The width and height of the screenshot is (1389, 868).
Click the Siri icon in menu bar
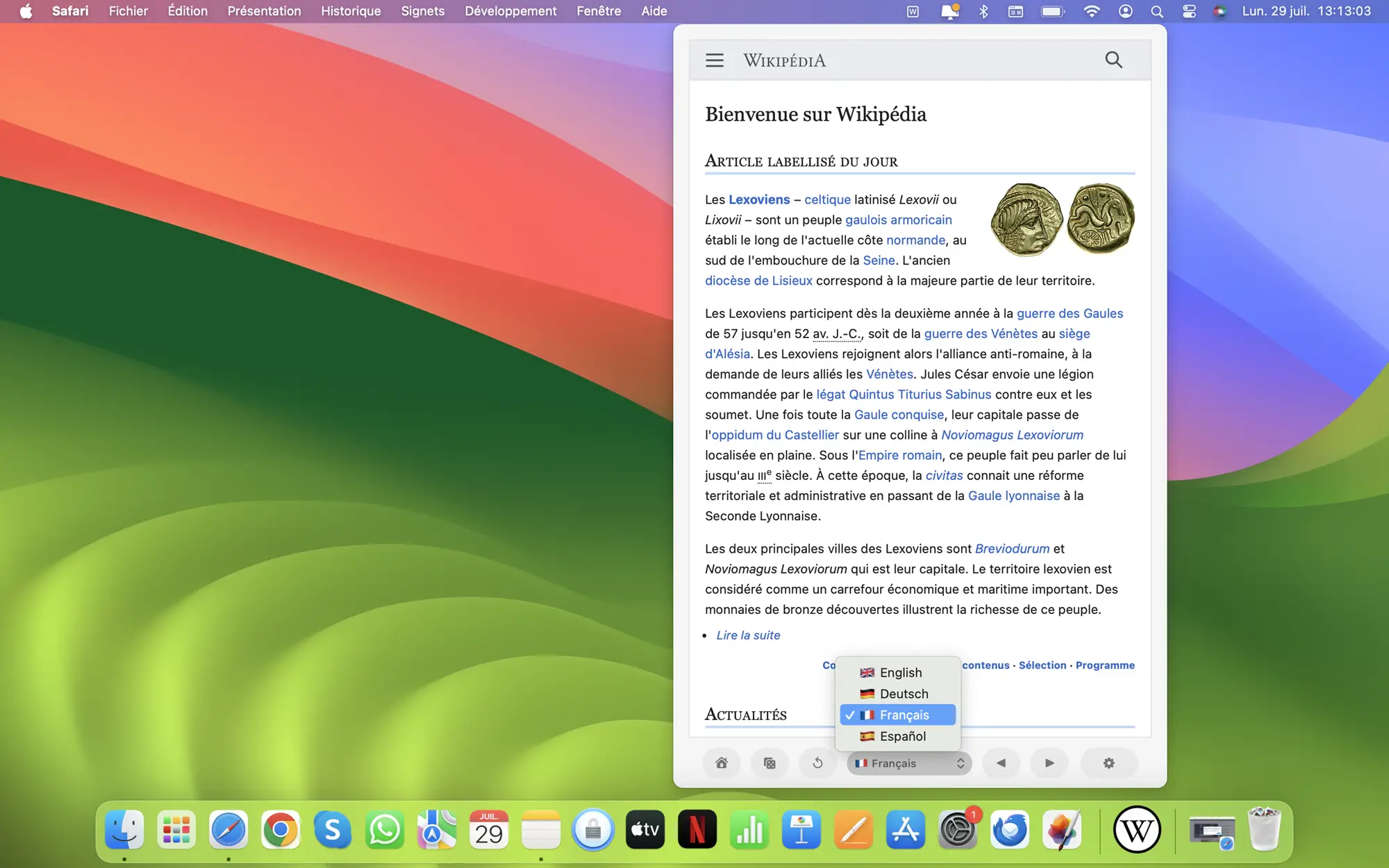tap(1220, 11)
